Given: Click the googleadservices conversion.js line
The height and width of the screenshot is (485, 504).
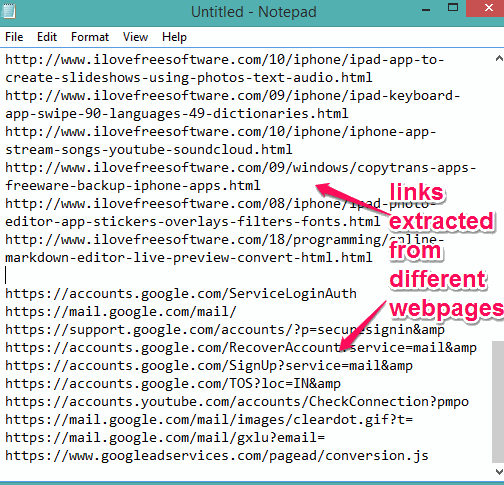Looking at the screenshot, I should (x=217, y=456).
